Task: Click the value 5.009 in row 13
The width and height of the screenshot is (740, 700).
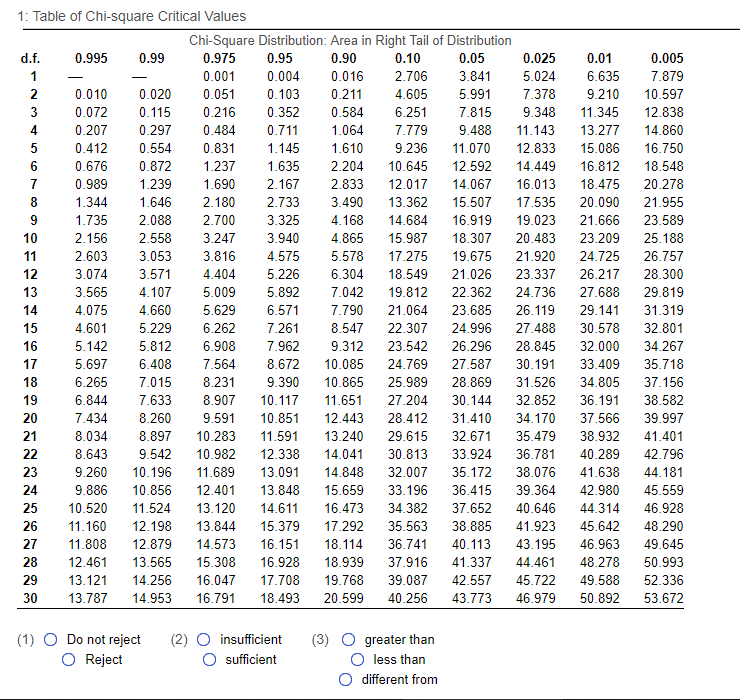Action: tap(219, 293)
